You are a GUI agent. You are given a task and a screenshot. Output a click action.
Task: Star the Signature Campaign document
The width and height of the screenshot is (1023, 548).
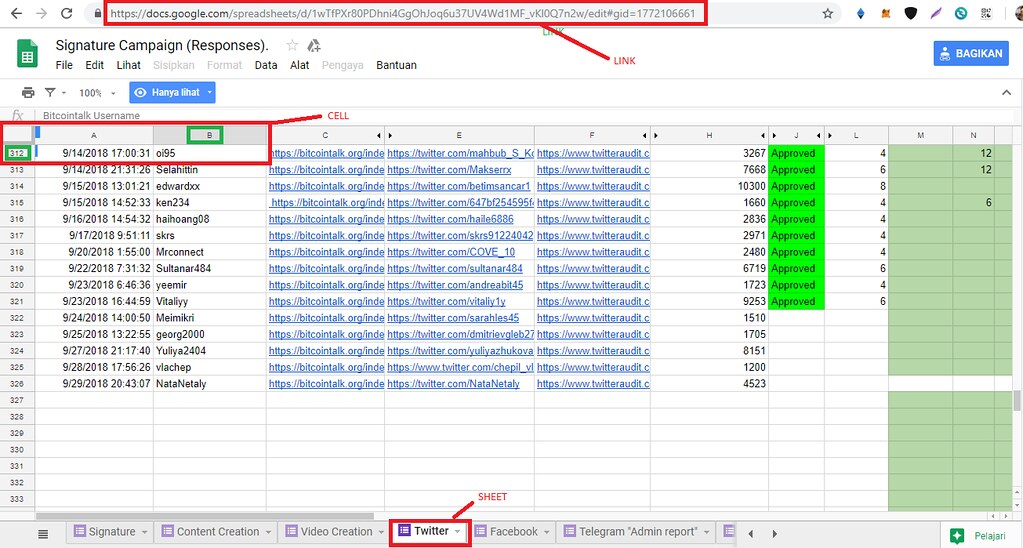pos(292,45)
